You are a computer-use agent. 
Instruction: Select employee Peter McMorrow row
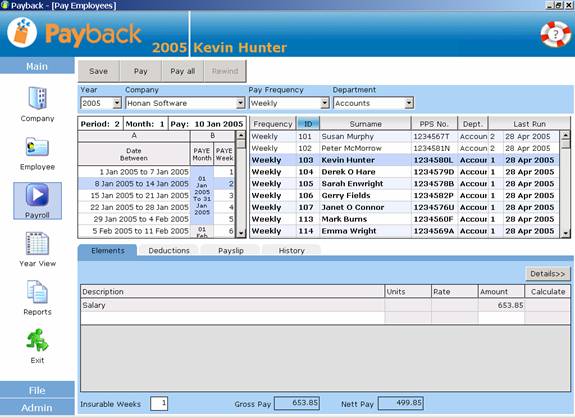tap(404, 148)
